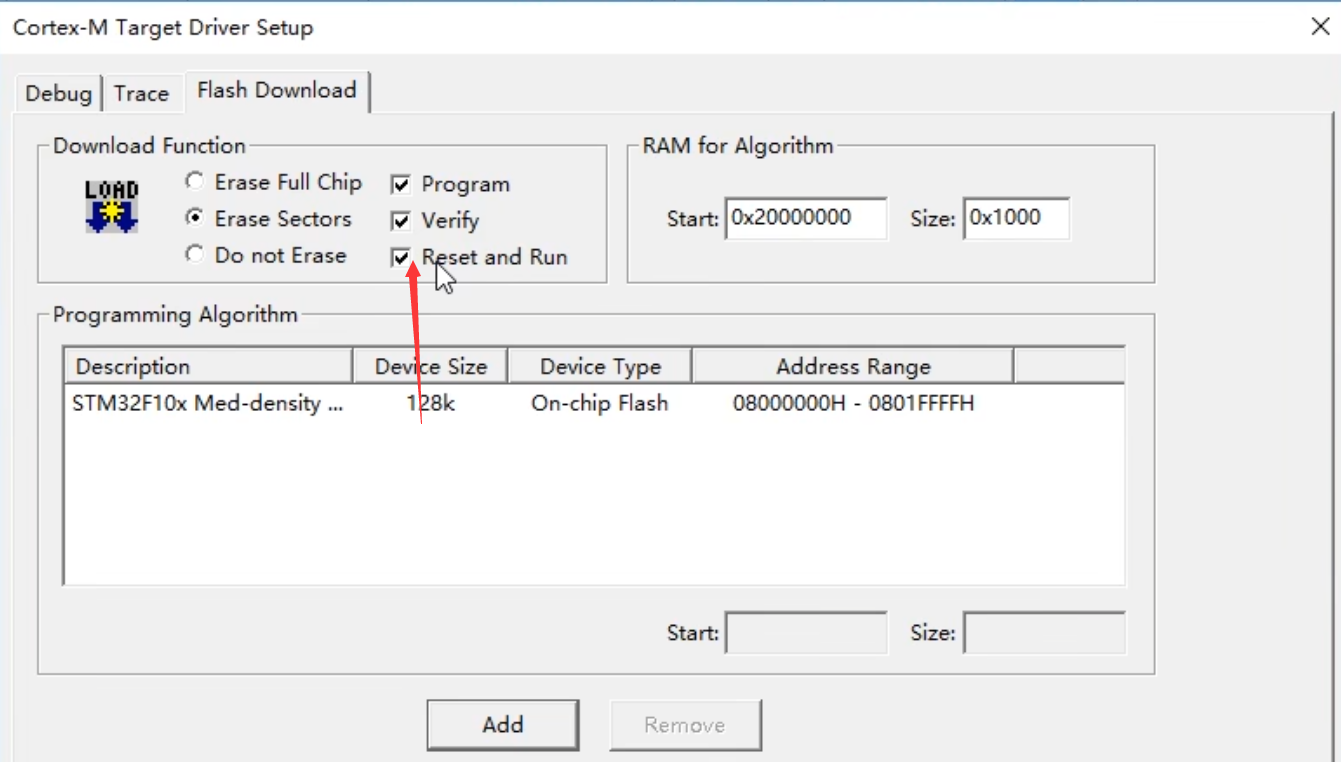This screenshot has width=1341, height=762.
Task: Select the Flash Download tab
Action: (276, 90)
